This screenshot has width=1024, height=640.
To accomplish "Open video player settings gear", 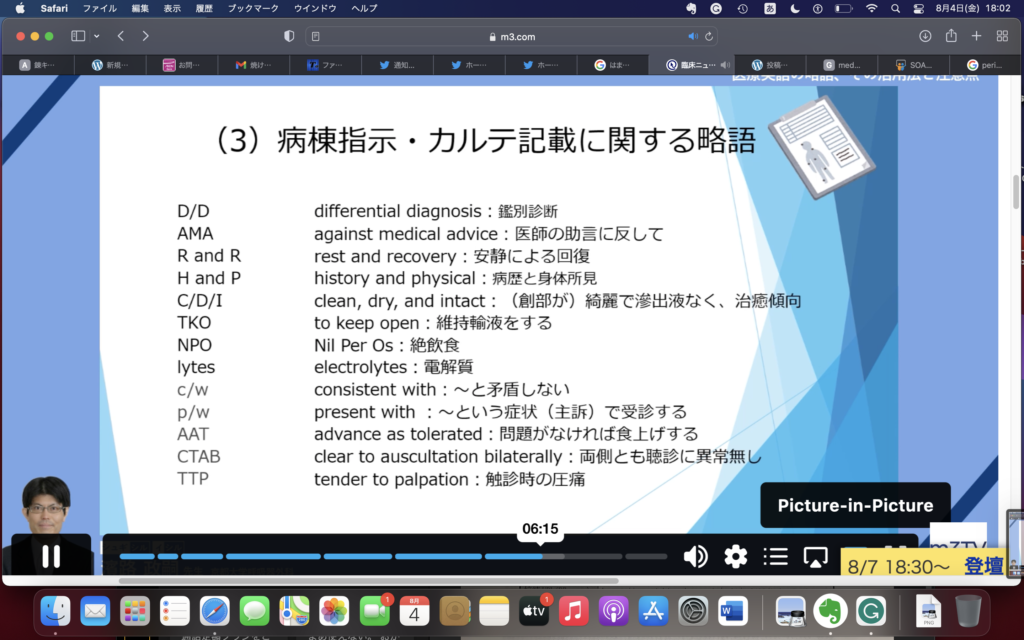I will coord(736,557).
